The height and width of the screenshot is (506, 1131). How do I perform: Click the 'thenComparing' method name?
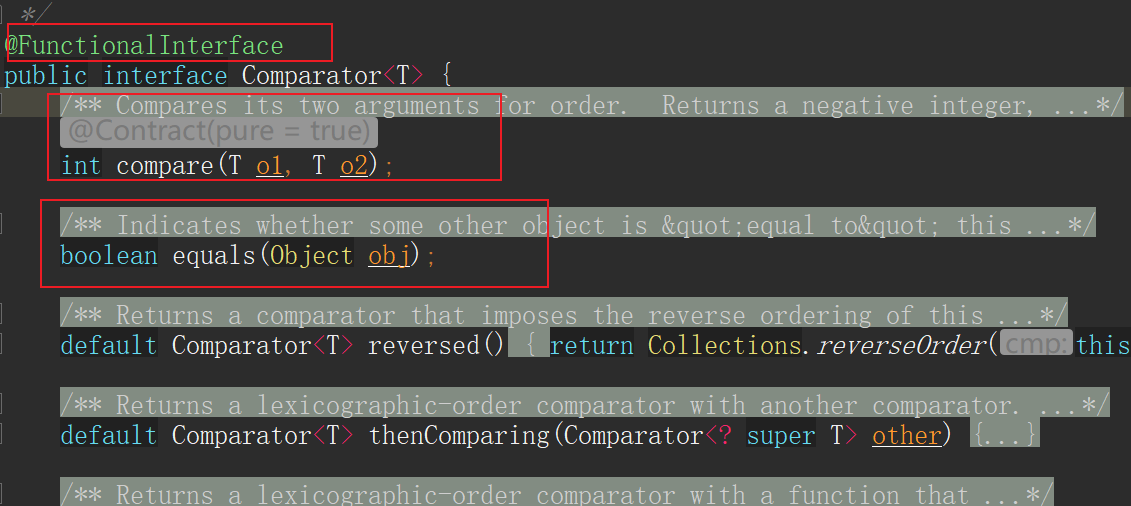pos(459,435)
